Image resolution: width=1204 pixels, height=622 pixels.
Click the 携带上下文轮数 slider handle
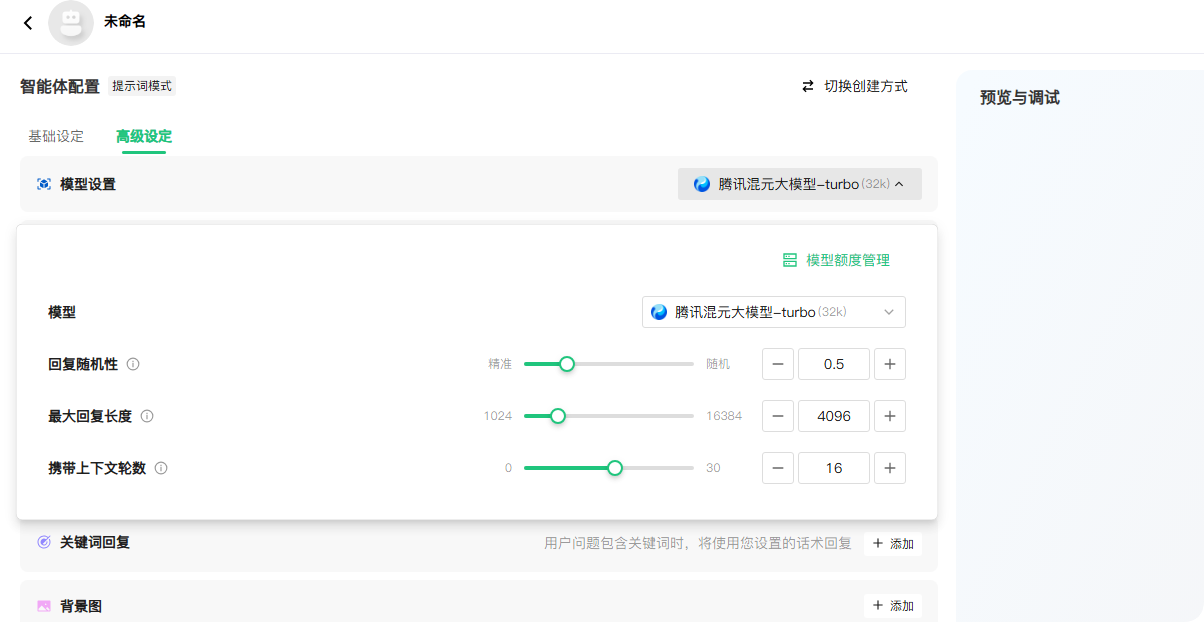coord(615,468)
